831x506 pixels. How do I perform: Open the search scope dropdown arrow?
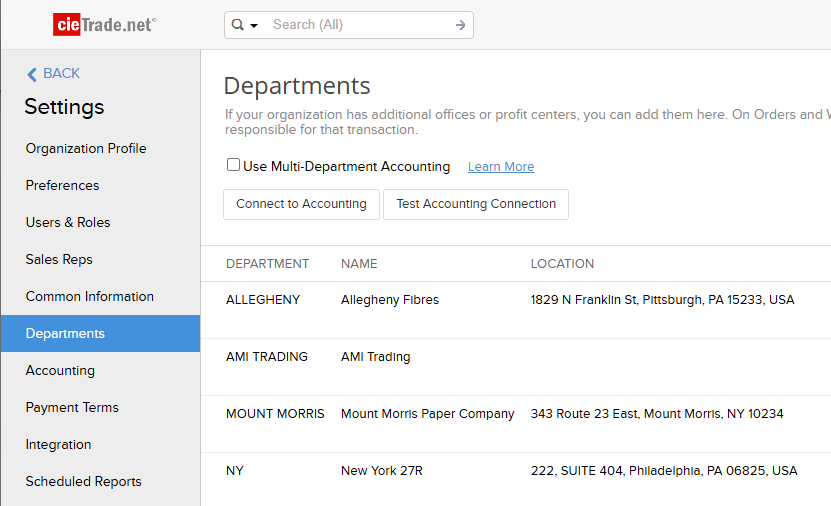coord(254,25)
